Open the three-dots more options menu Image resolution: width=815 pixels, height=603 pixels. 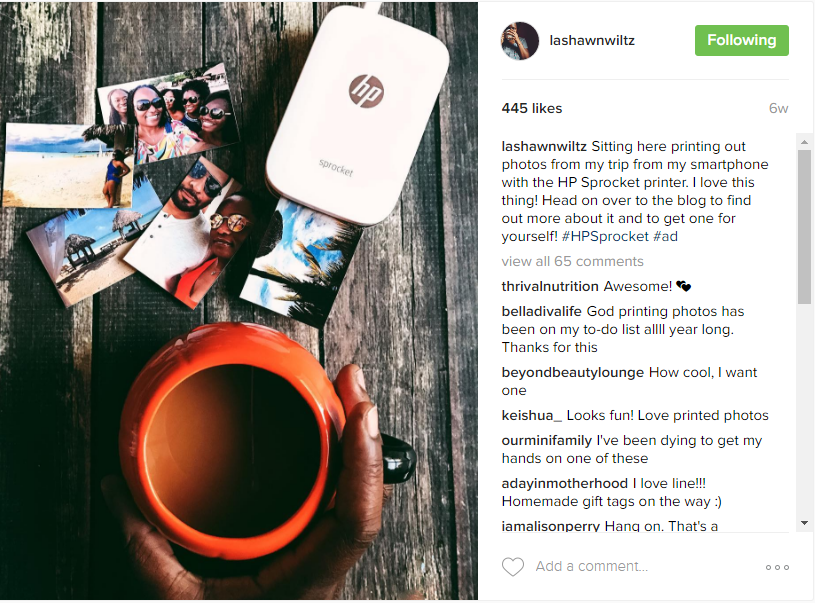coord(777,567)
